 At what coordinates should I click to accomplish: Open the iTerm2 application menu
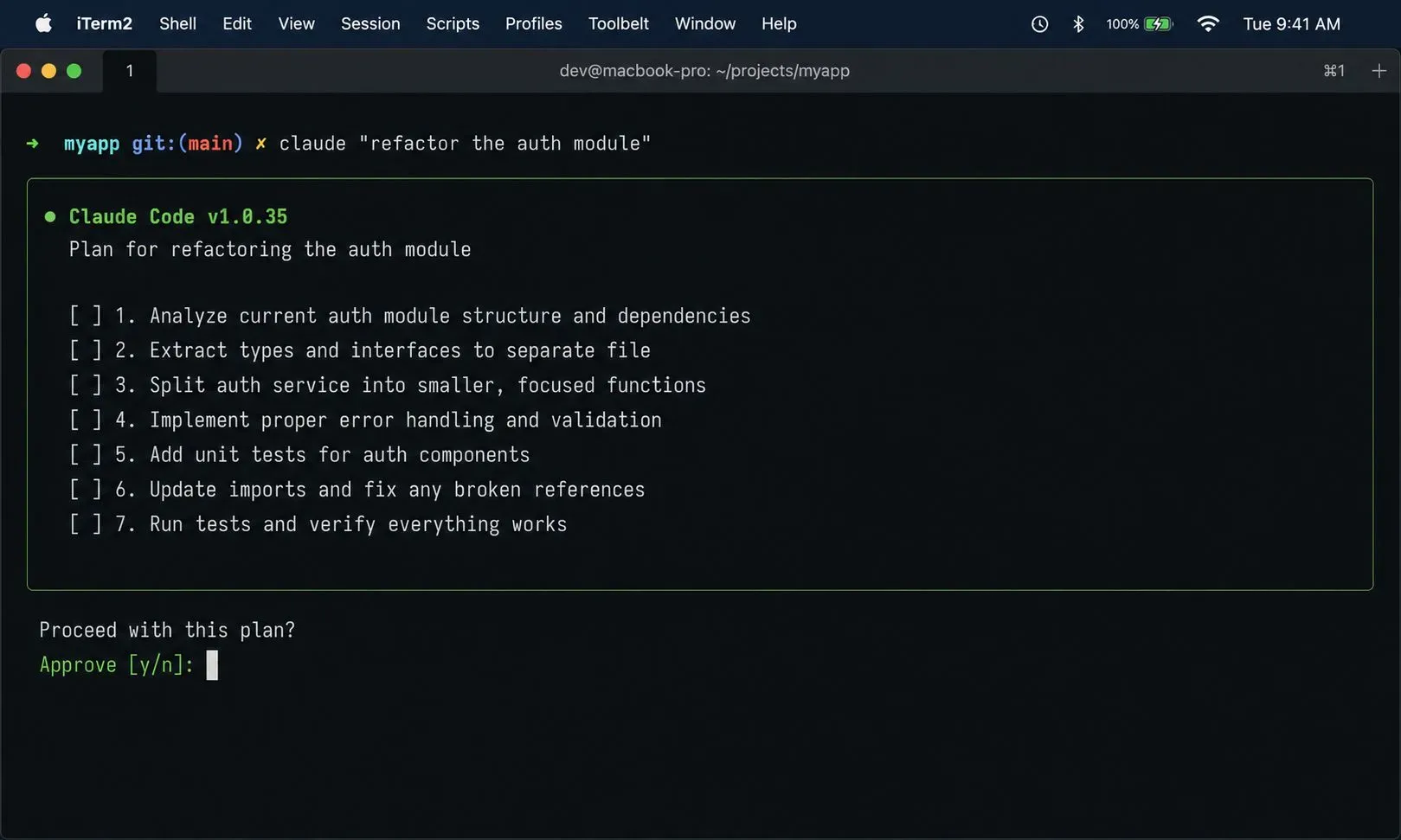point(104,23)
